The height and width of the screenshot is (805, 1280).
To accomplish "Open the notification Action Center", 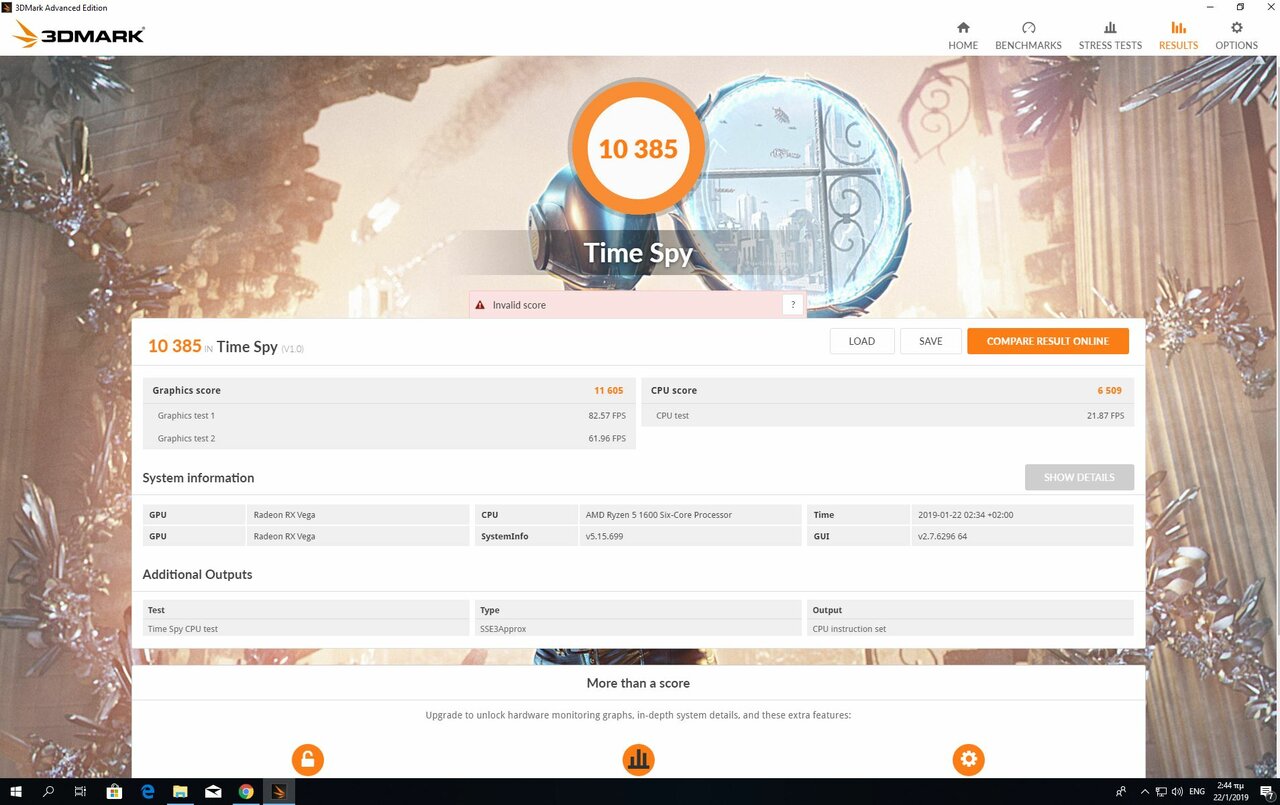I will [1266, 791].
